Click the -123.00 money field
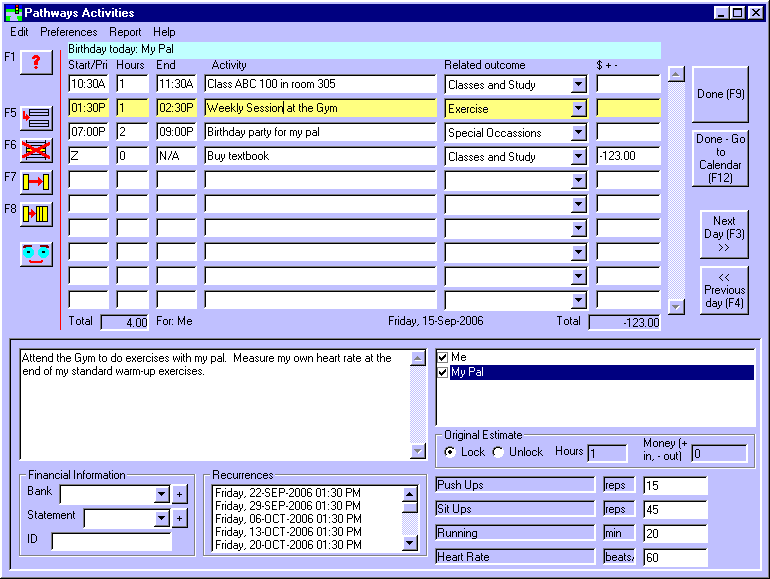 [628, 156]
